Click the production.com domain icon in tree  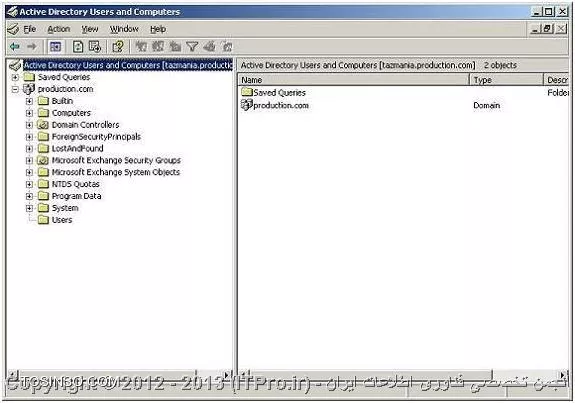click(x=29, y=89)
